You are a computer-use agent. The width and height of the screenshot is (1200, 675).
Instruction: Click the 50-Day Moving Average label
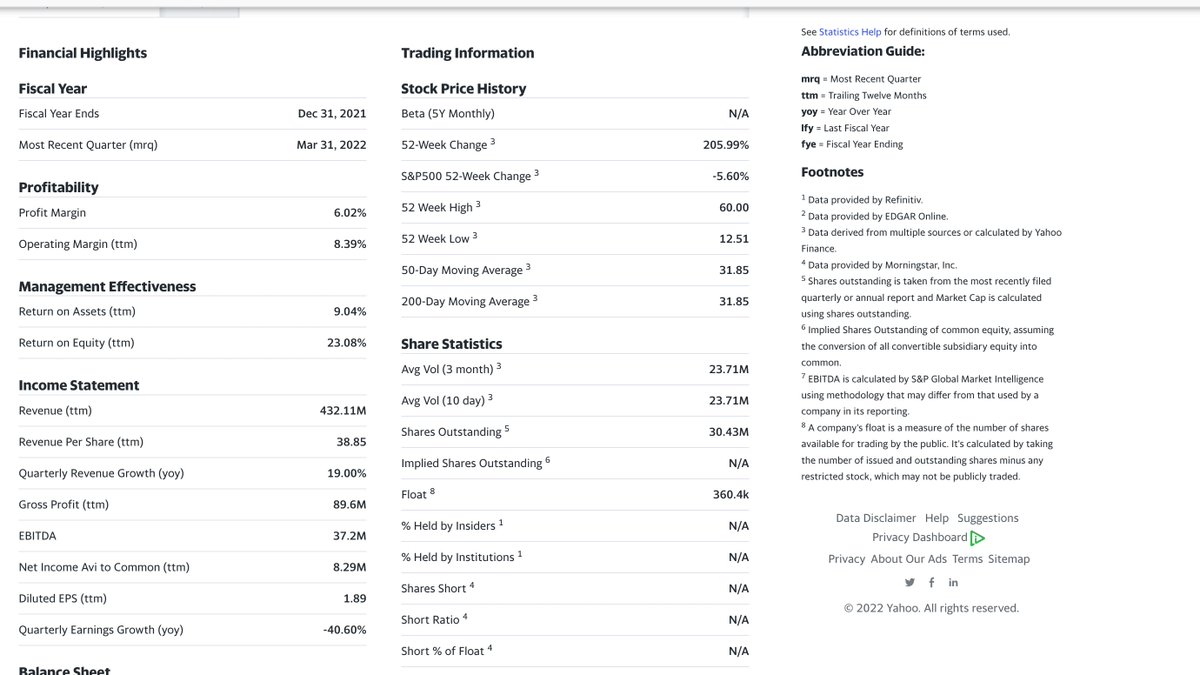tap(466, 270)
